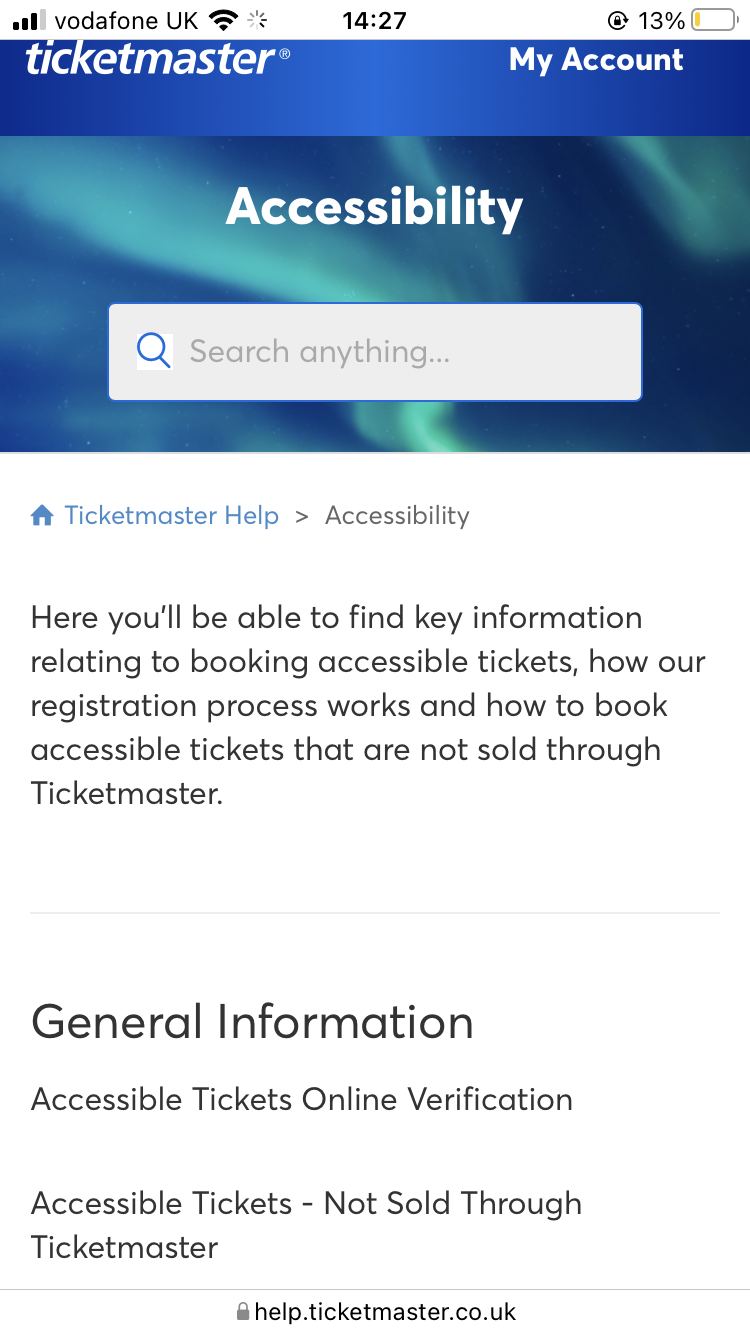
Task: Click the home icon in breadcrumb
Action: (42, 516)
